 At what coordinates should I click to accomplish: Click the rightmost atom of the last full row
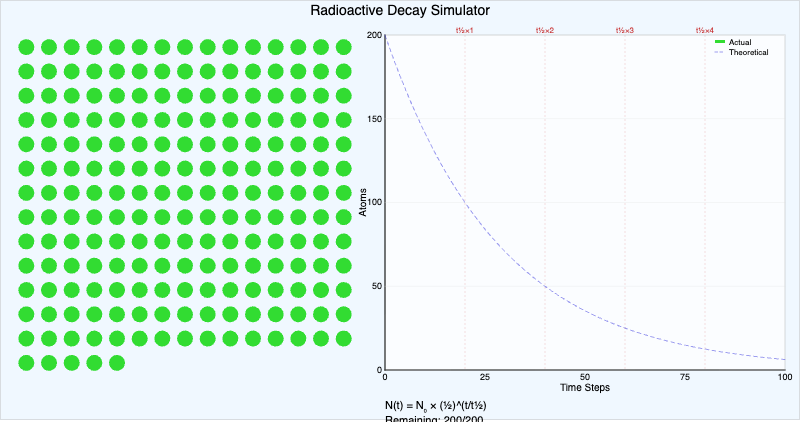point(343,338)
